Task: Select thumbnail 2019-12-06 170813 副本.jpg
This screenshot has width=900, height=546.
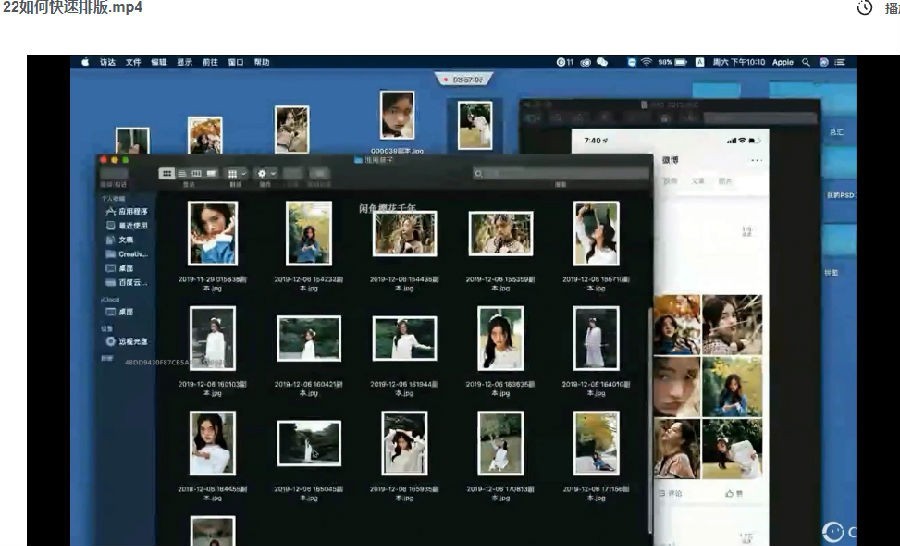Action: [501, 443]
